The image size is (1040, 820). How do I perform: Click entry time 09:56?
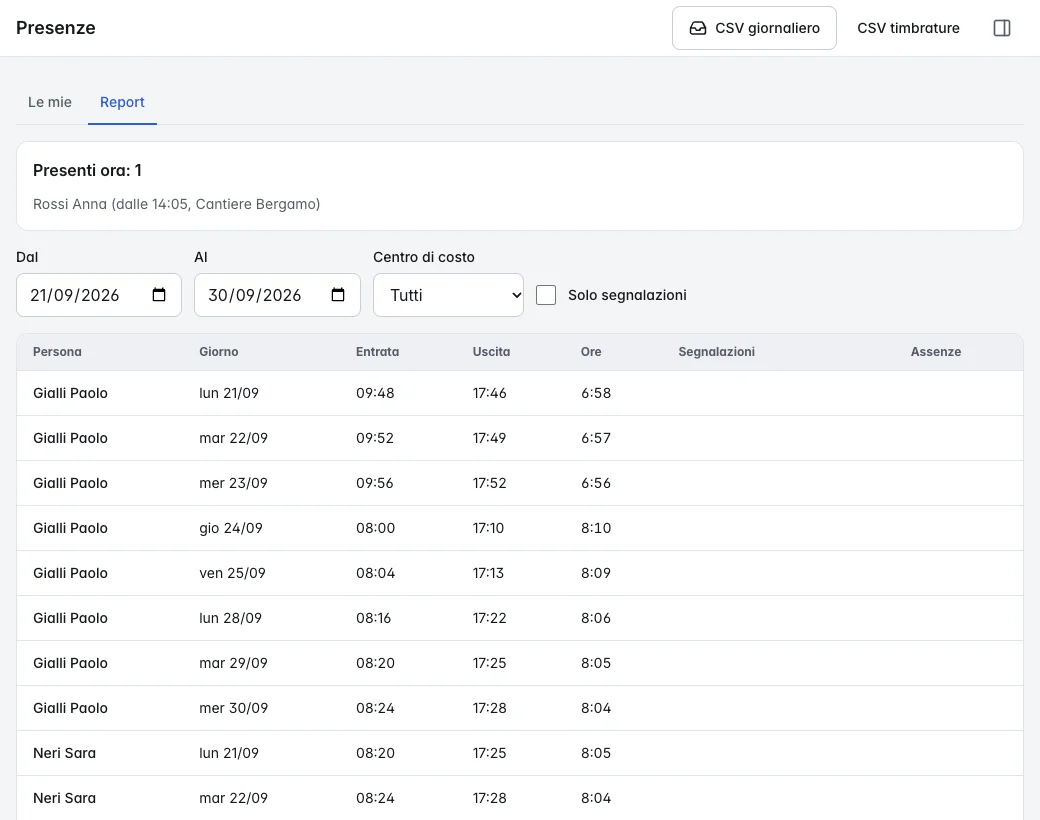(375, 484)
